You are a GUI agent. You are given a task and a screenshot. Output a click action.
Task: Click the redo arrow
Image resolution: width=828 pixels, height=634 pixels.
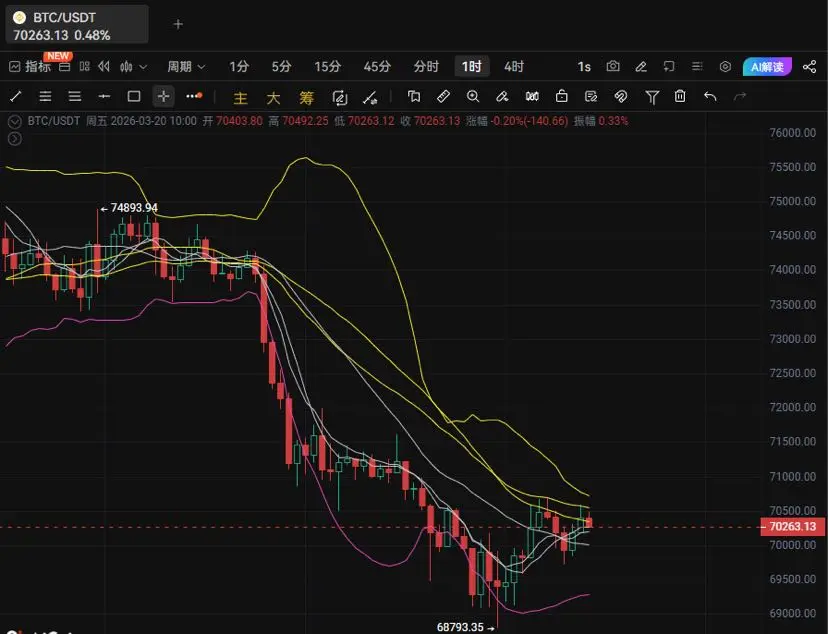740,96
